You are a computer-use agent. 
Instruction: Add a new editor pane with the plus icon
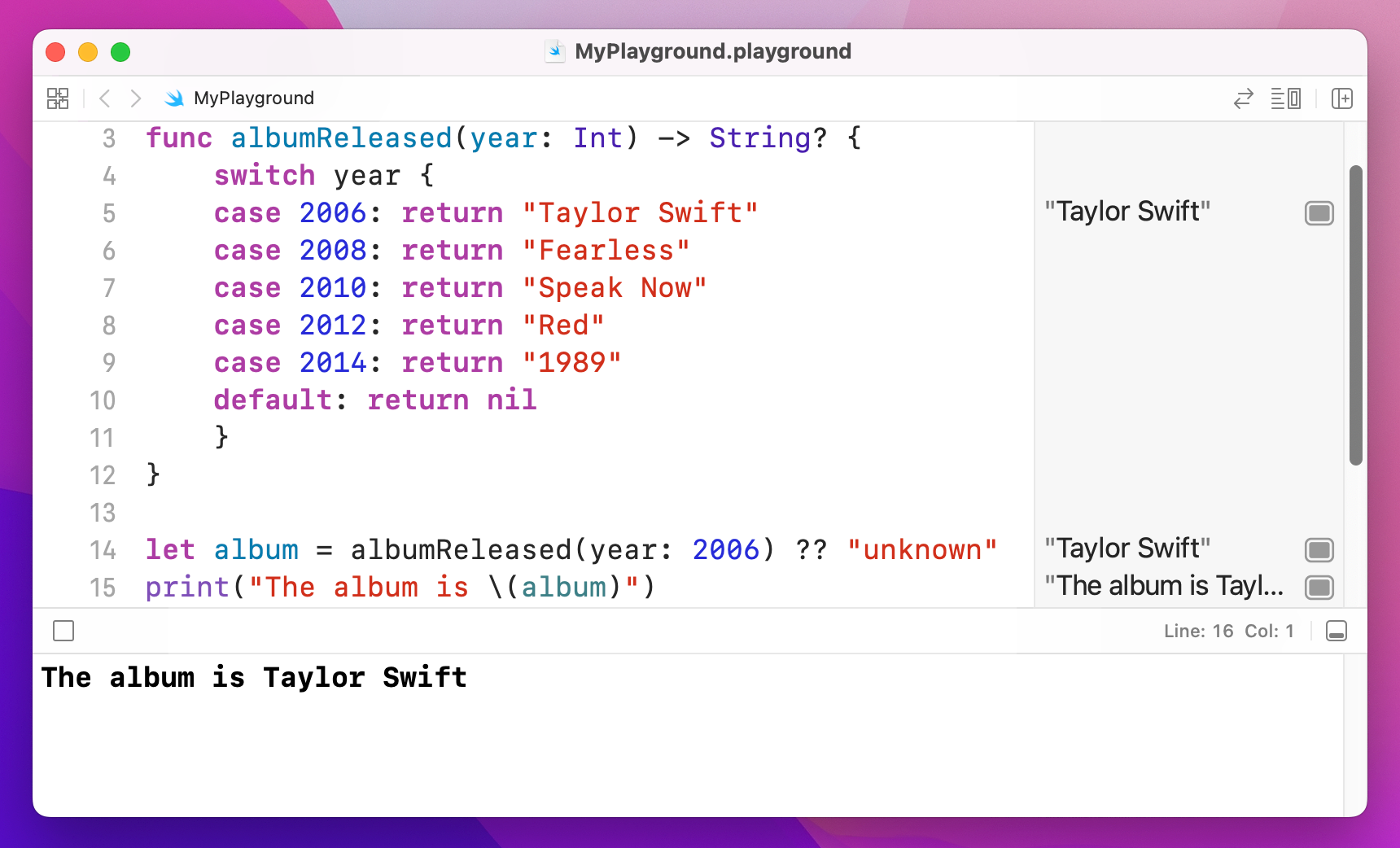pos(1342,98)
